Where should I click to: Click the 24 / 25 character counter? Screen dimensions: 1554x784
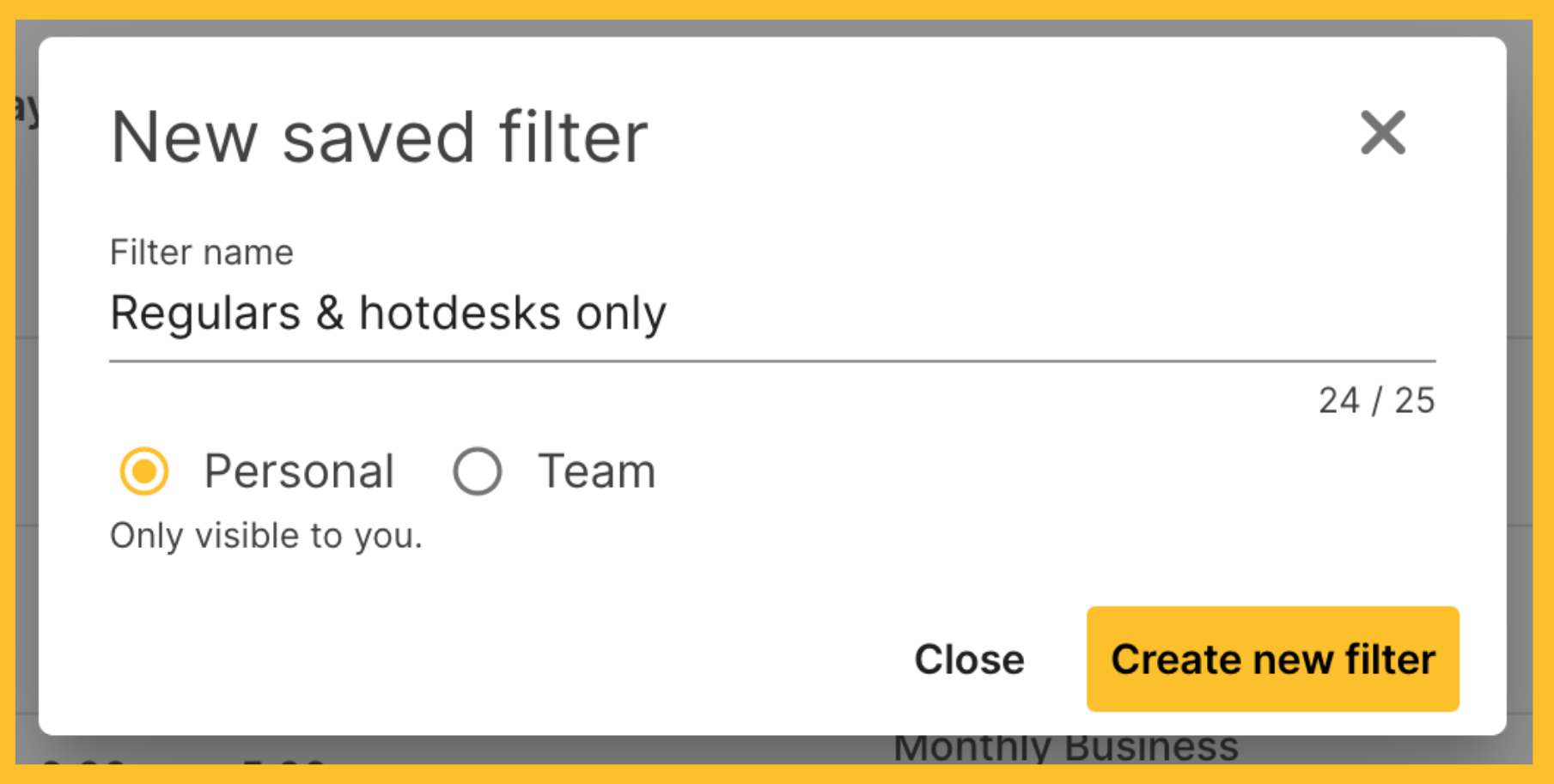pos(1377,400)
